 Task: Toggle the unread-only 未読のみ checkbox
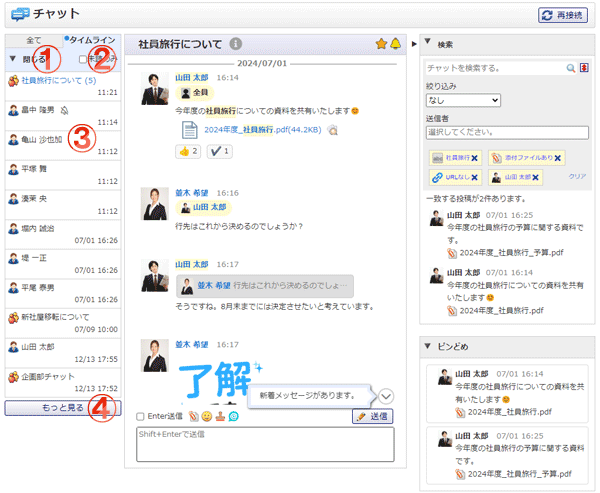[83, 59]
